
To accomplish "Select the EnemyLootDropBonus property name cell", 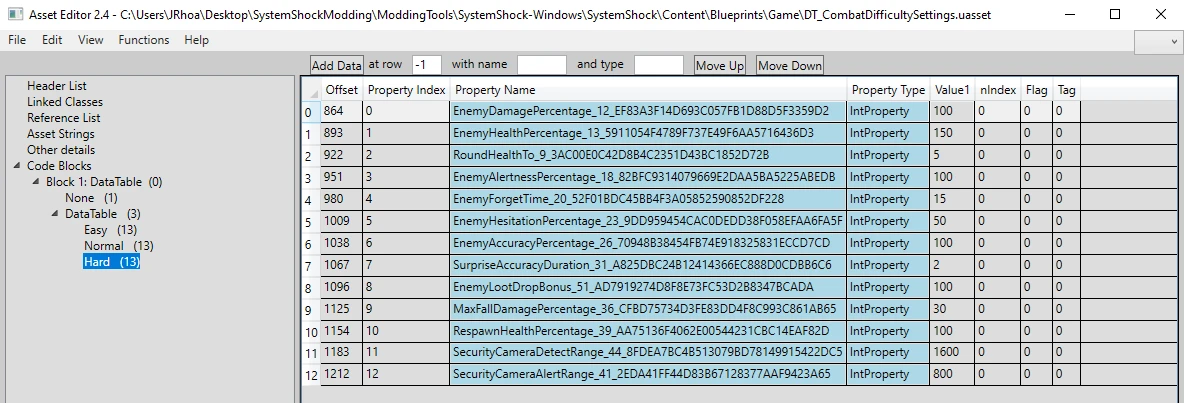I will (648, 287).
